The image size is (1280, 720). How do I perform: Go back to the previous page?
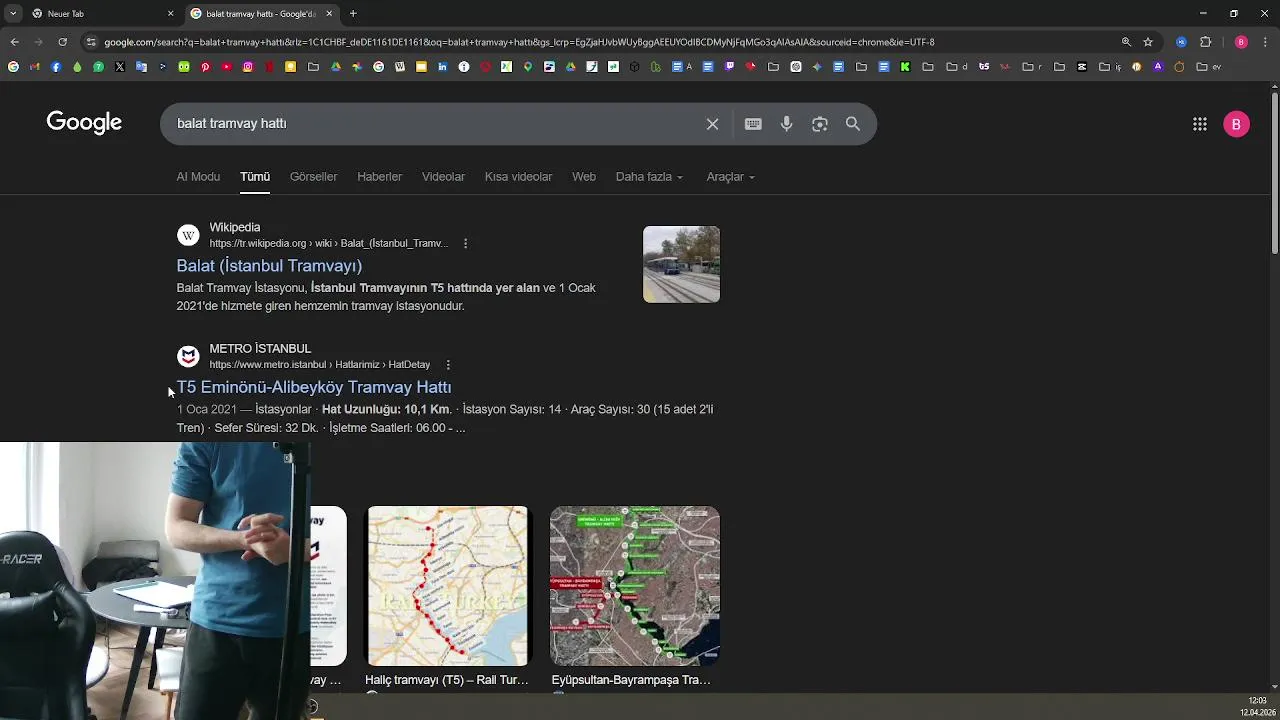pyautogui.click(x=14, y=42)
